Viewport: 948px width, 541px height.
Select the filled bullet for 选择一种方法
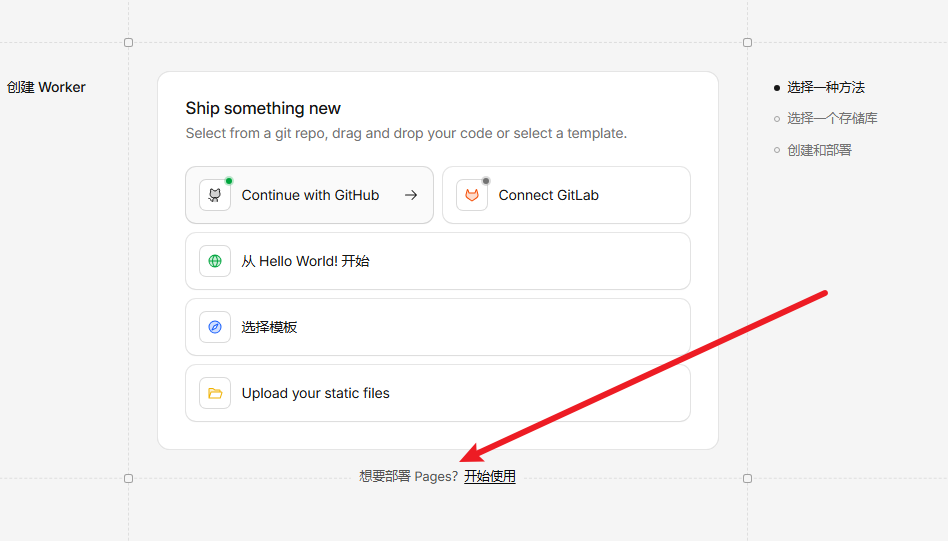tap(777, 88)
